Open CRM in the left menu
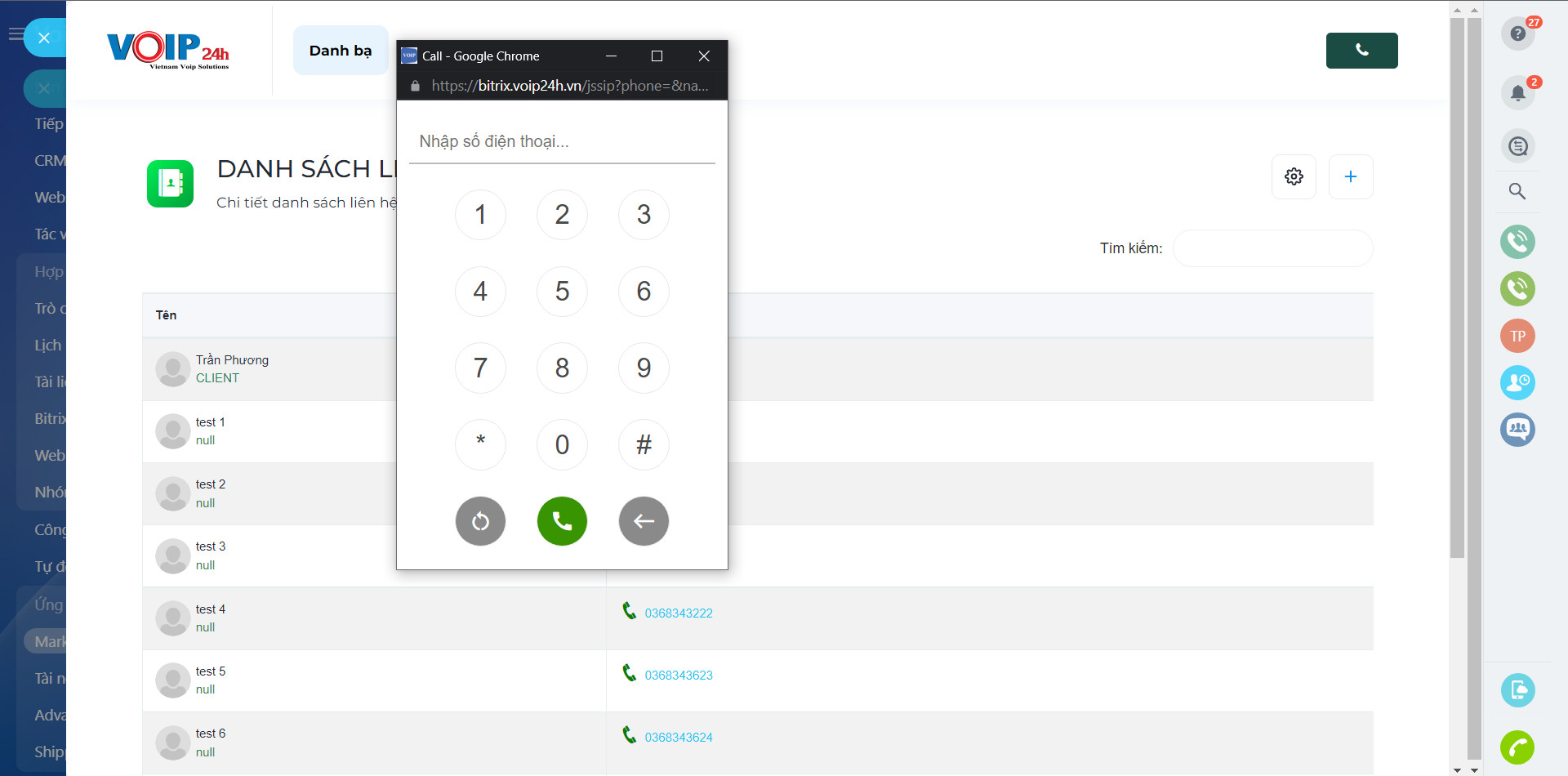 (49, 161)
